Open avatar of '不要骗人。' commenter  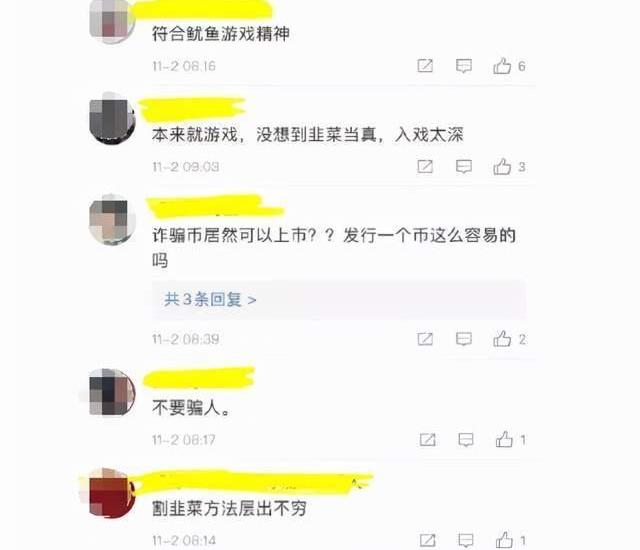pos(112,392)
